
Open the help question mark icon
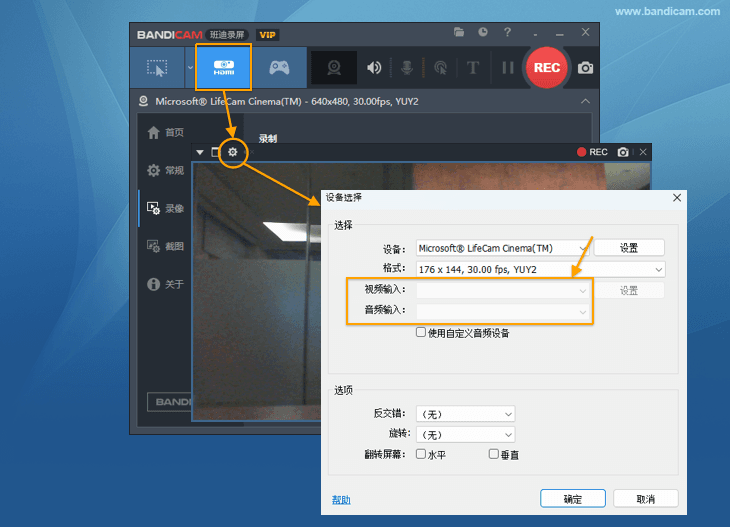(507, 32)
